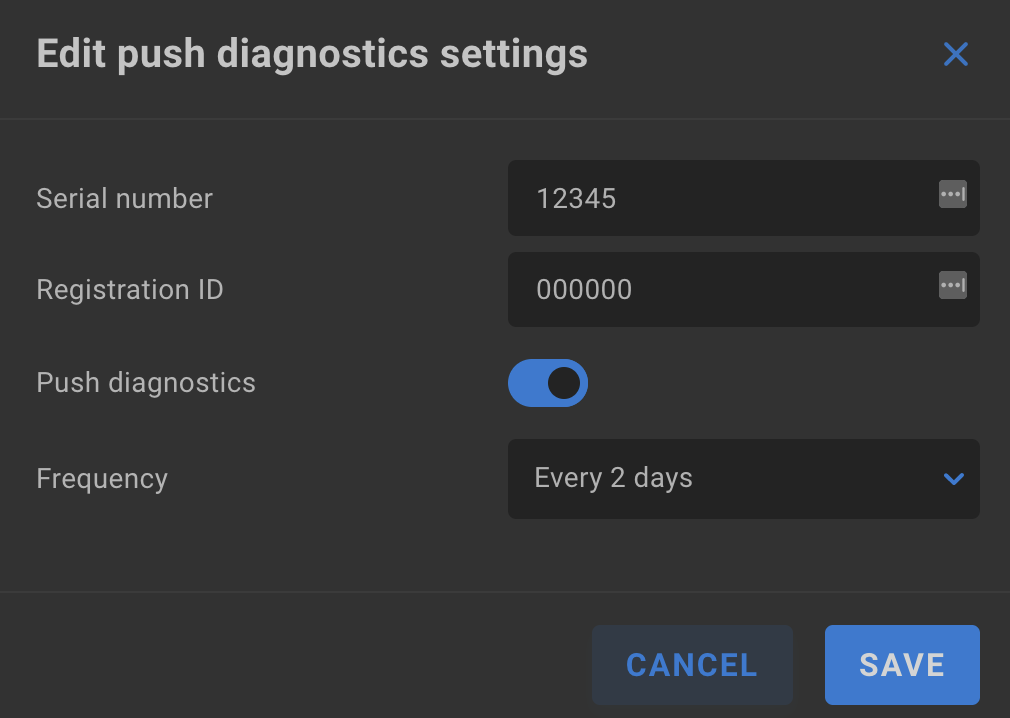Click the Registration ID label
Image resolution: width=1010 pixels, height=718 pixels.
pyautogui.click(x=129, y=290)
